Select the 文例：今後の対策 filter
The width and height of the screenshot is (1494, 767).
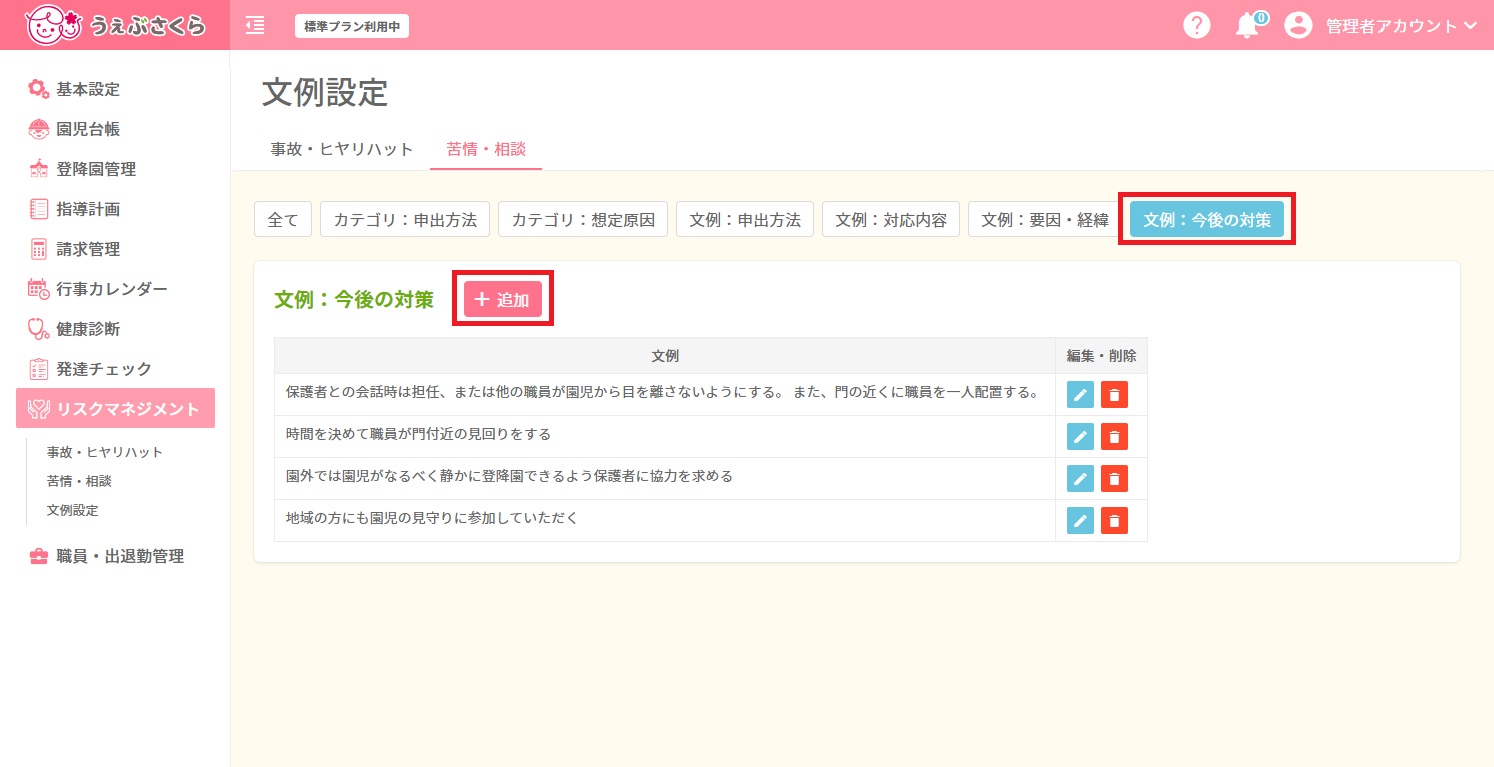1207,220
